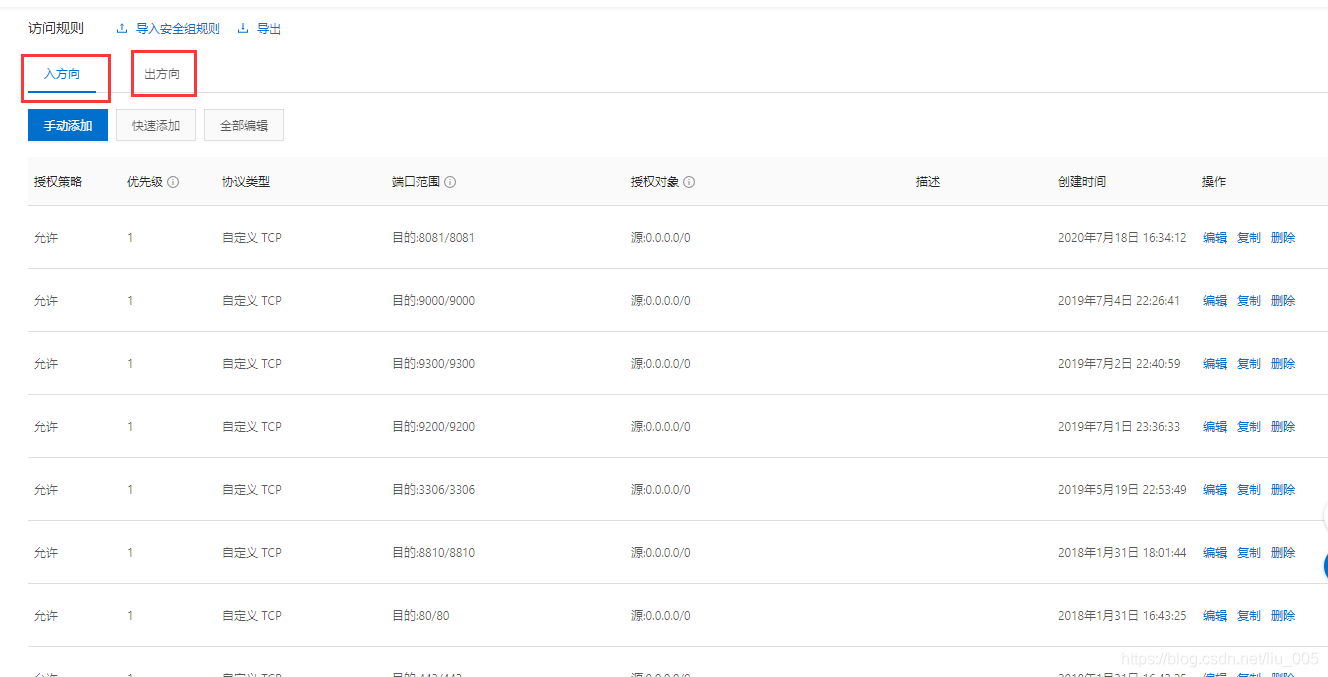Click the 导出 link
The image size is (1328, 677).
click(269, 29)
